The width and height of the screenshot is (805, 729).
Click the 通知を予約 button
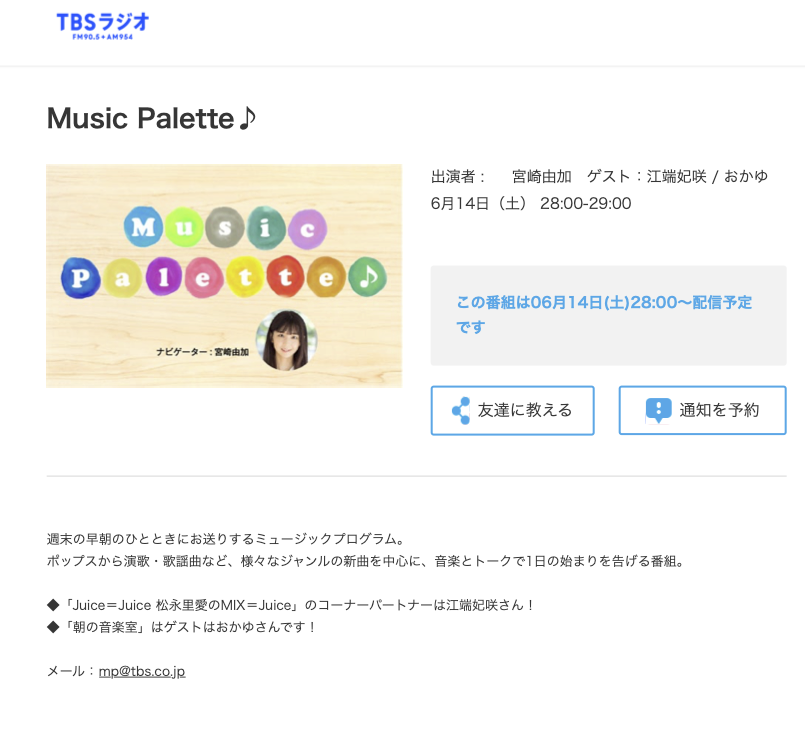(702, 411)
